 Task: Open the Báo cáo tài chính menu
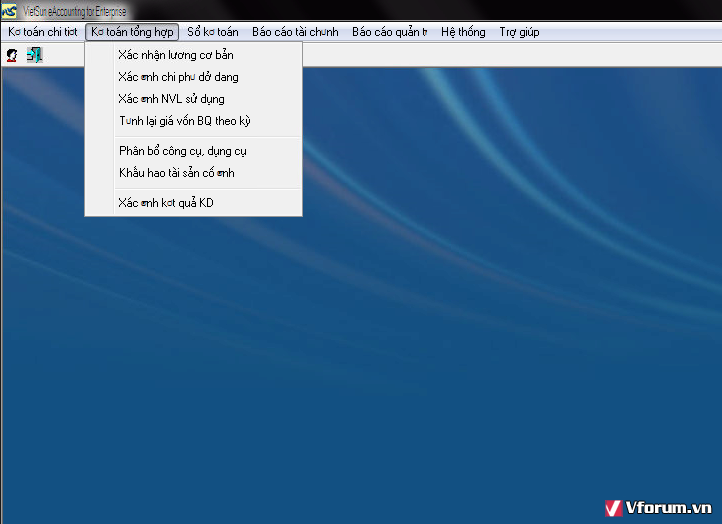pos(294,32)
